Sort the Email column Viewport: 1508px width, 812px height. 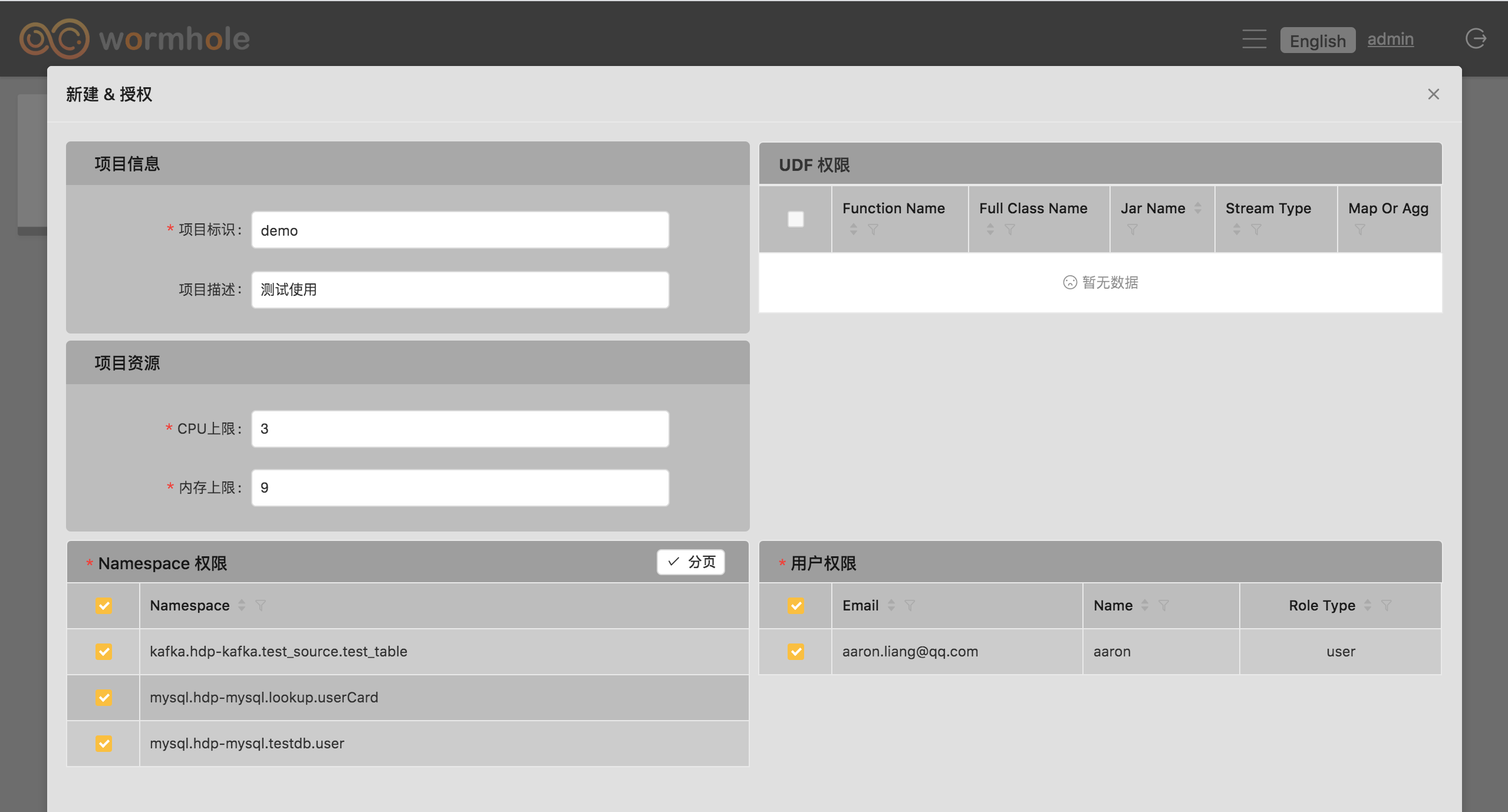tap(891, 605)
